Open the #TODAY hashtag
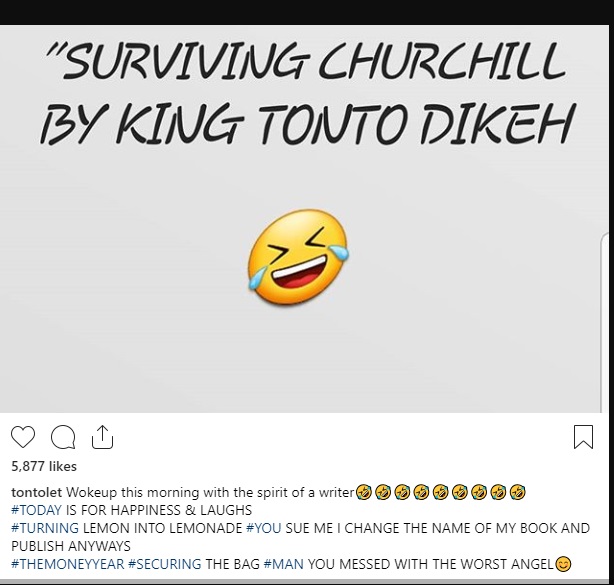The image size is (614, 585). pos(36,510)
